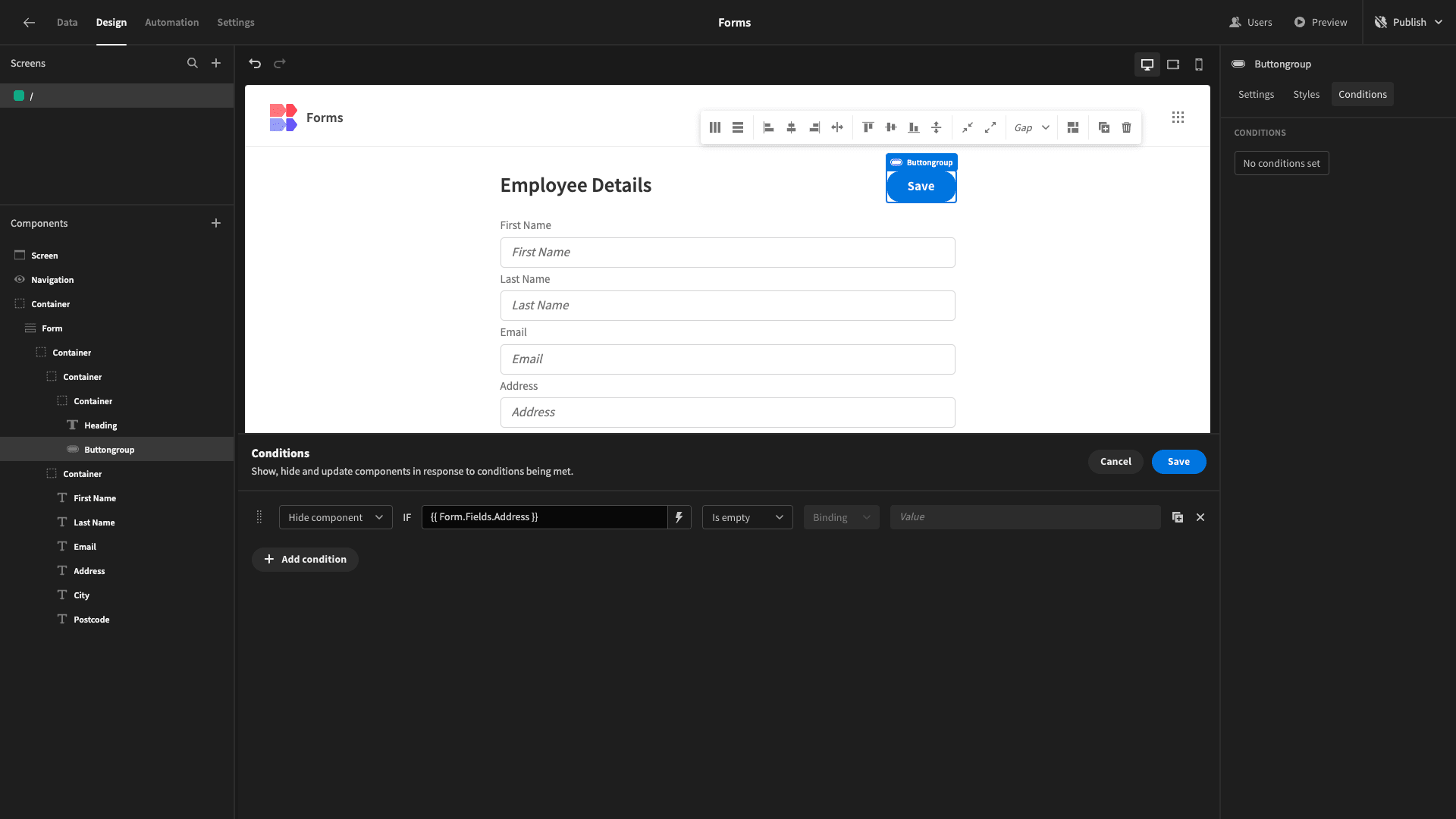This screenshot has height=819, width=1456.
Task: Click Add condition button
Action: [305, 560]
